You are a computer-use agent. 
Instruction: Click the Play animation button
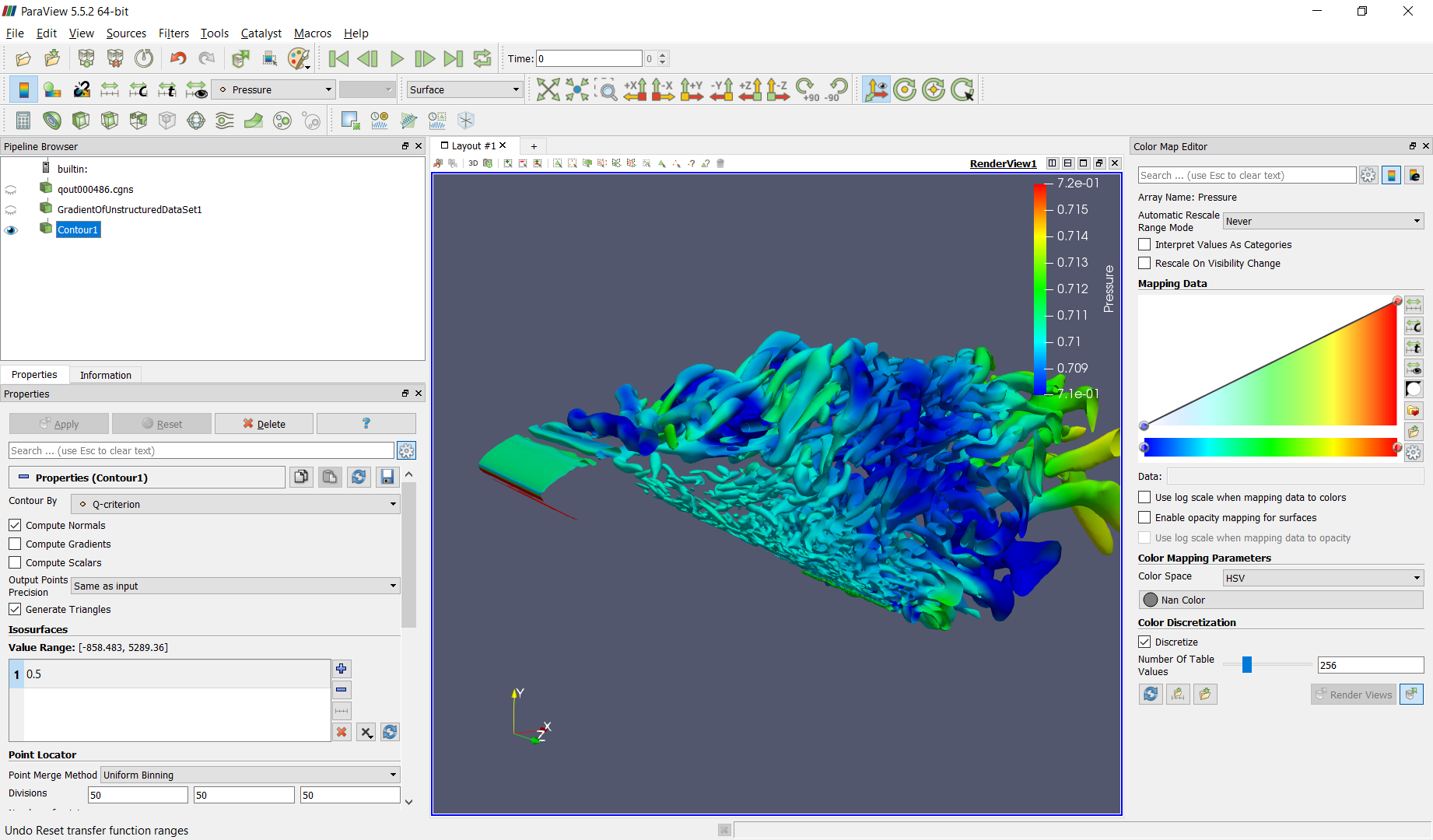[x=397, y=58]
